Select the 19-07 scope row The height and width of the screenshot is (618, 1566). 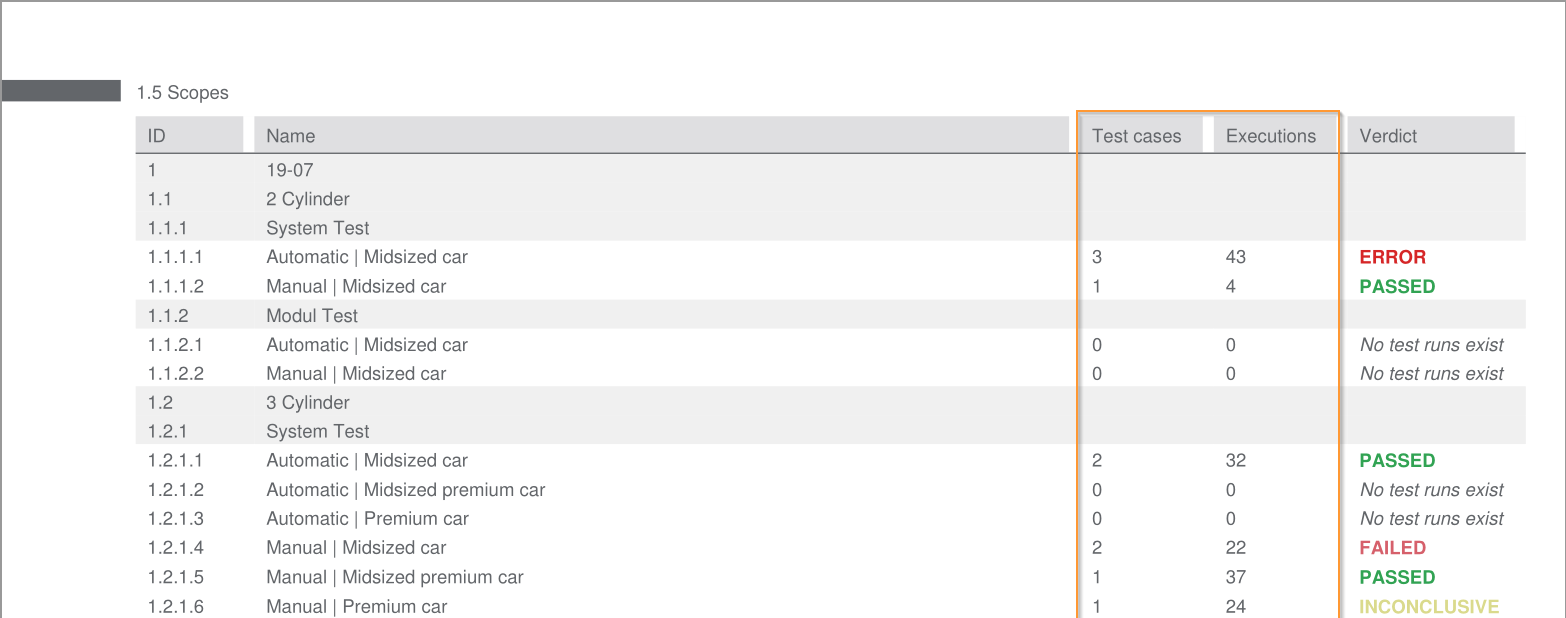(x=290, y=170)
